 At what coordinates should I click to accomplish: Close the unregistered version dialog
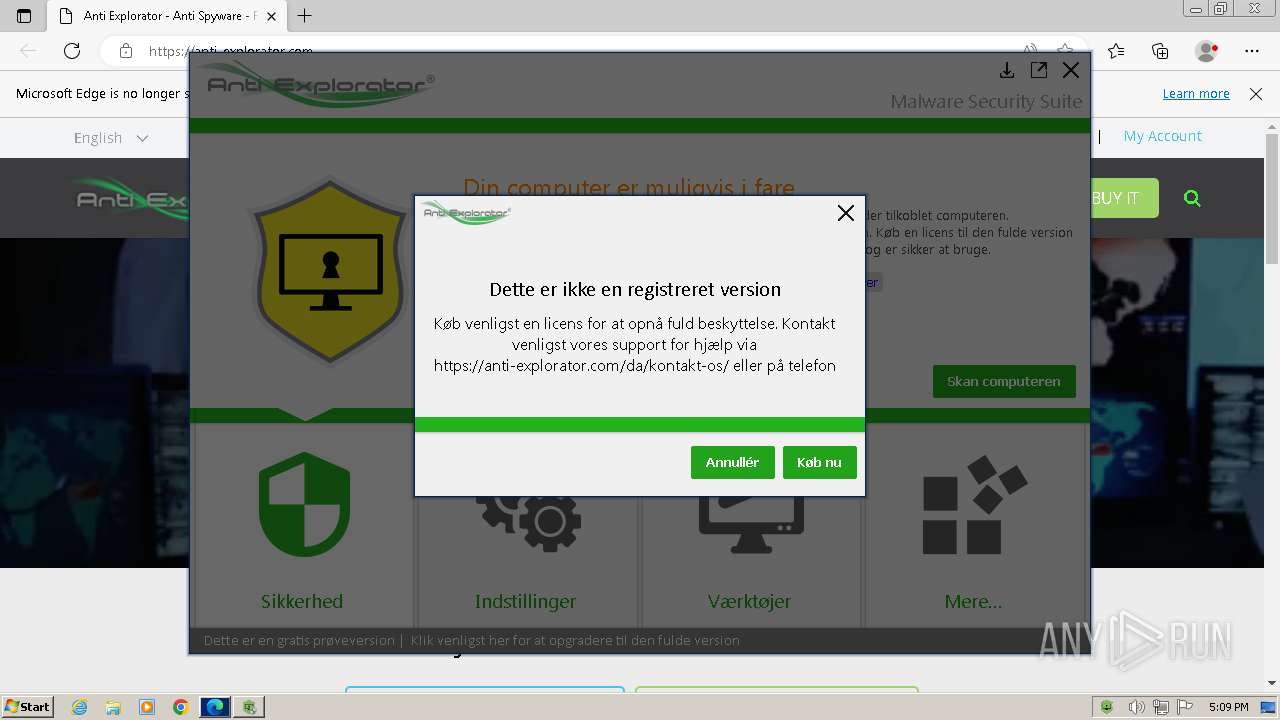(846, 213)
